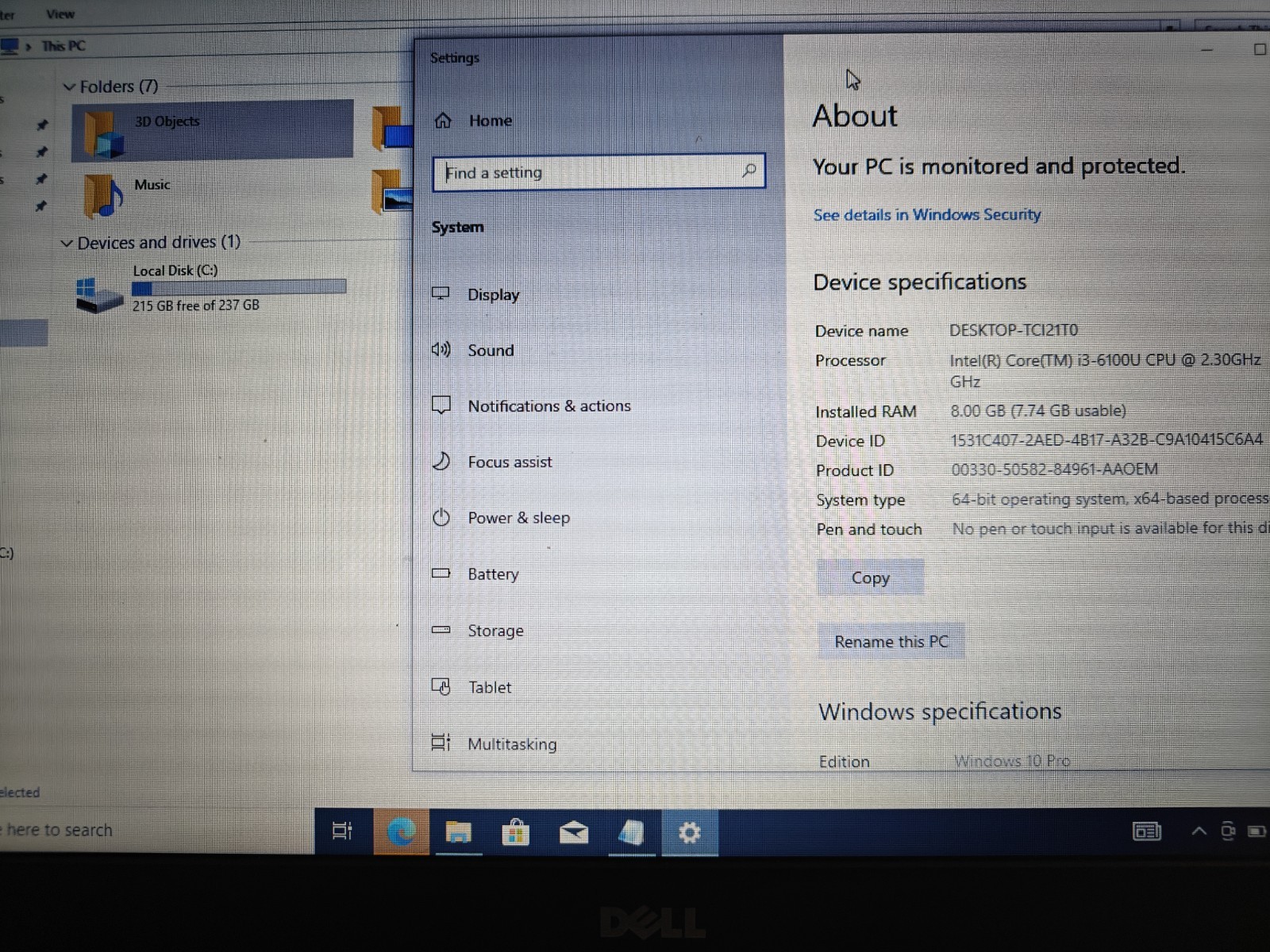Open Power & sleep settings
This screenshot has width=1270, height=952.
(518, 518)
